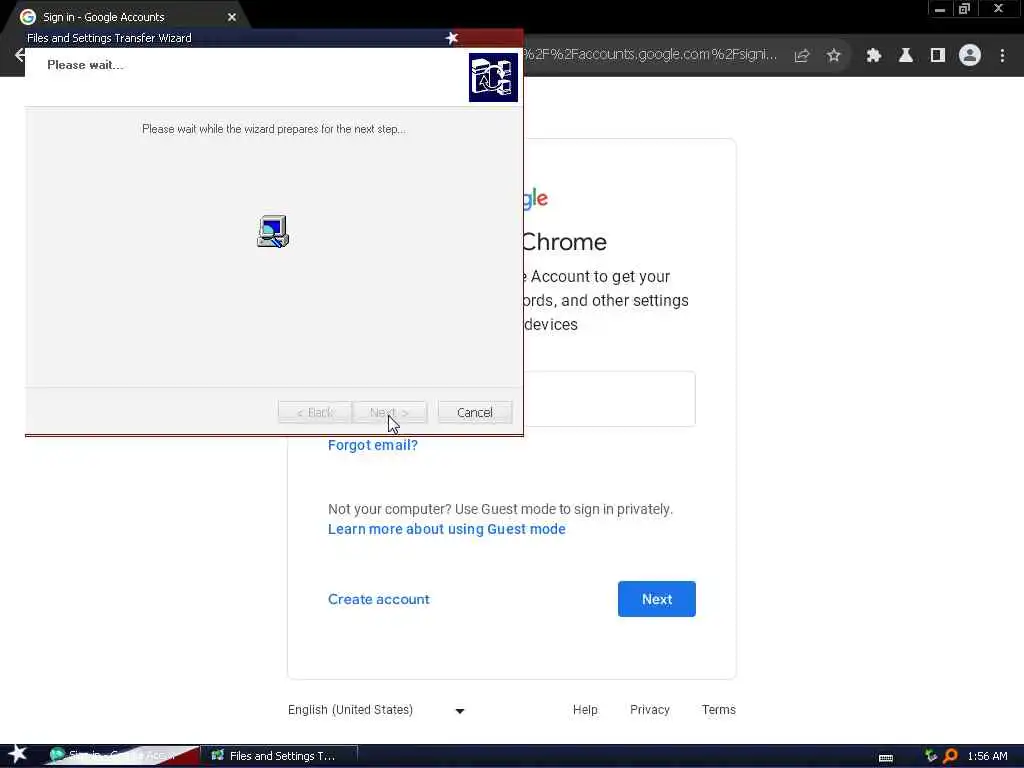Viewport: 1024px width, 768px height.
Task: Select the Sign in - Google Accounts tab
Action: tap(124, 17)
